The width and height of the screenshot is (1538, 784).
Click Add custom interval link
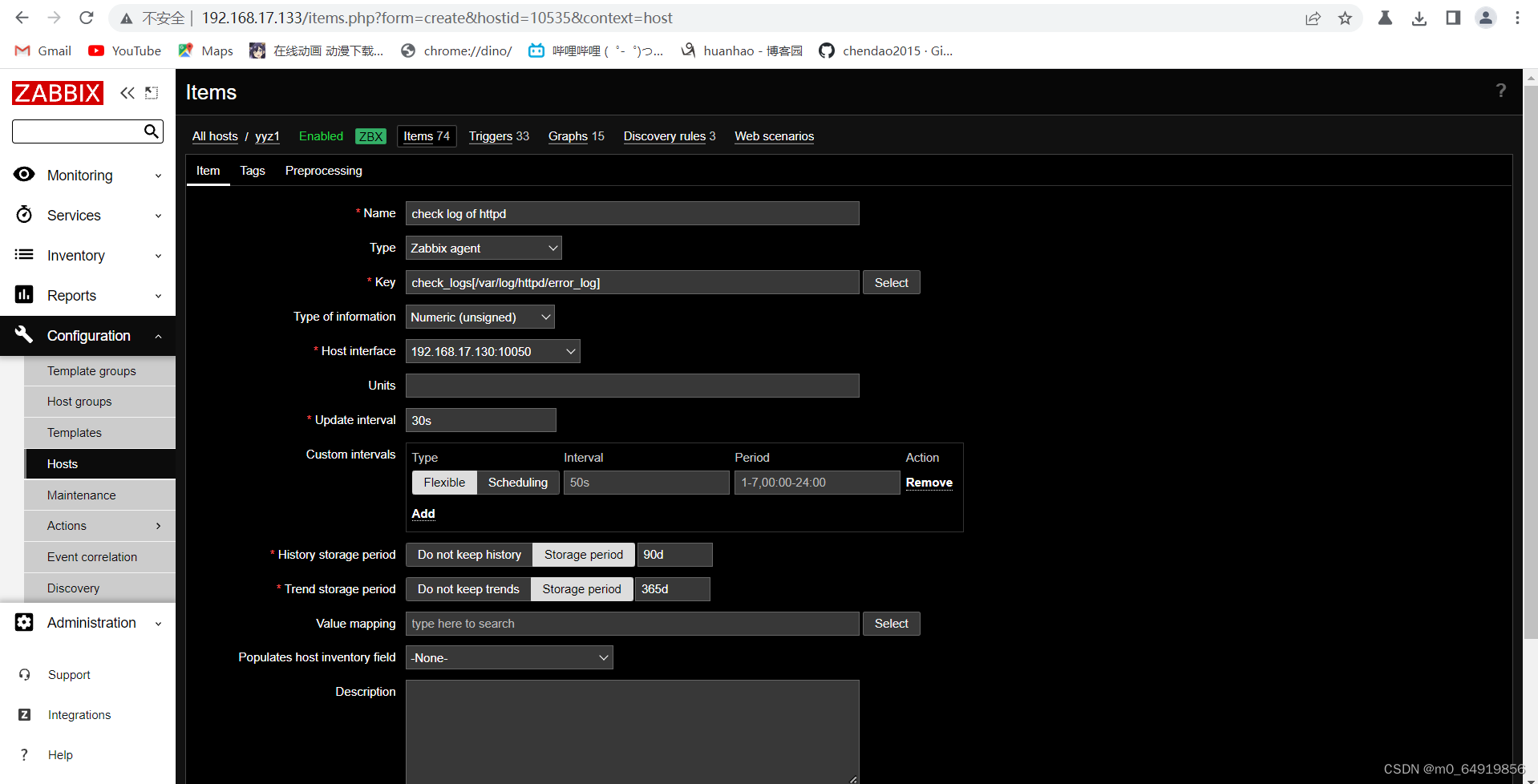tap(423, 514)
